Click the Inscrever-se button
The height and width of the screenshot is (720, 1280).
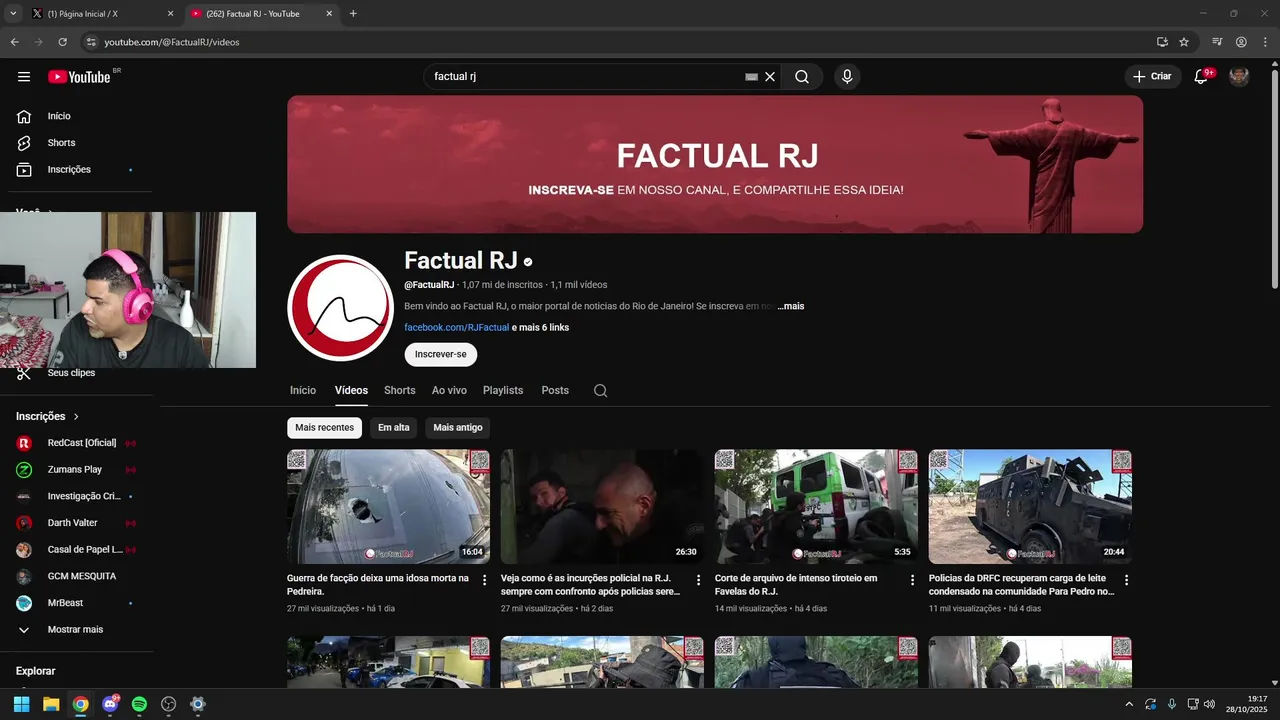tap(441, 354)
